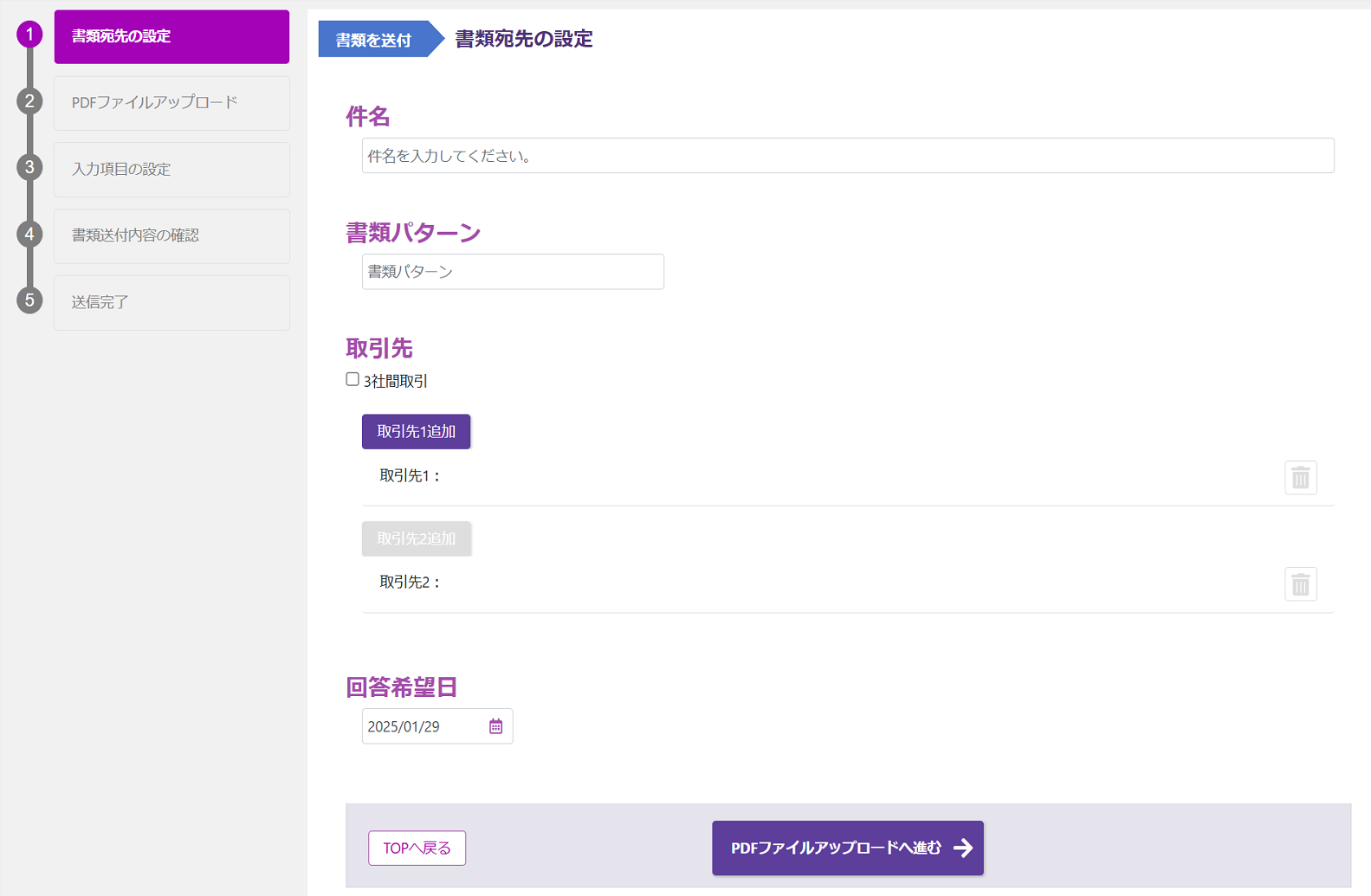This screenshot has width=1371, height=896.
Task: Open 入力項目の設定 step in sidebar
Action: coord(171,170)
